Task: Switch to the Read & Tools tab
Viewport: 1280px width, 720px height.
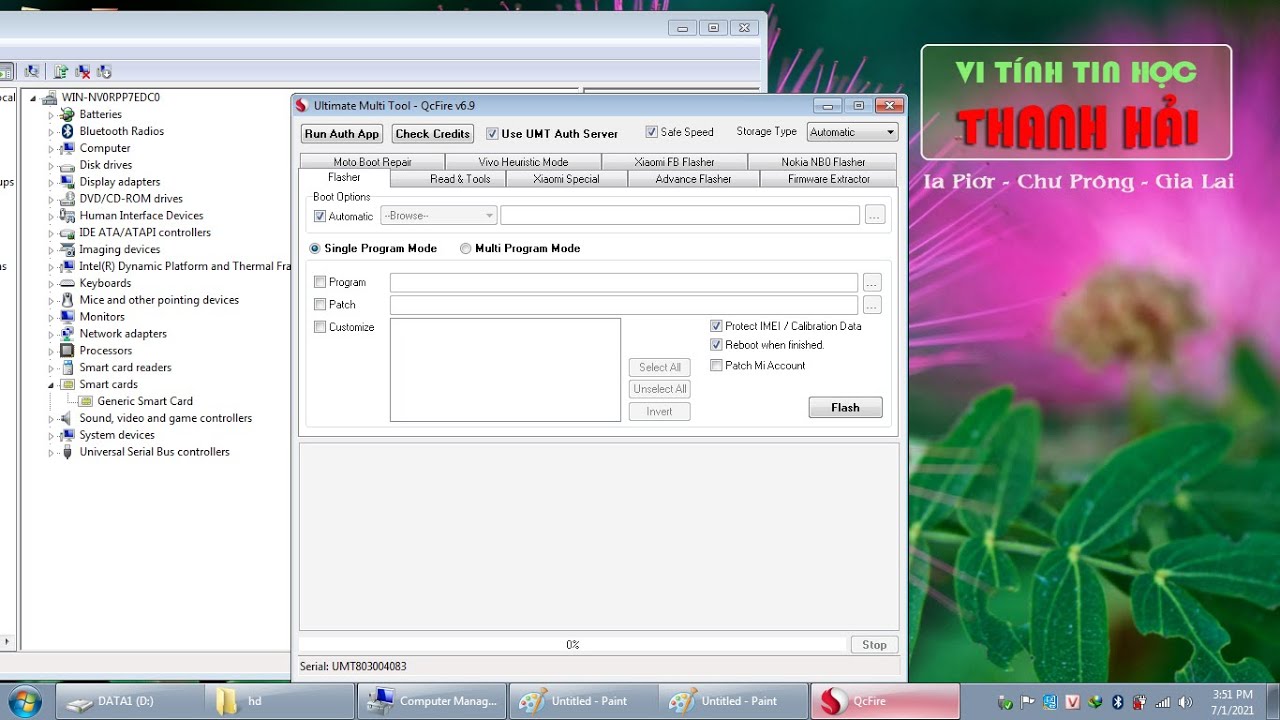Action: [448, 179]
